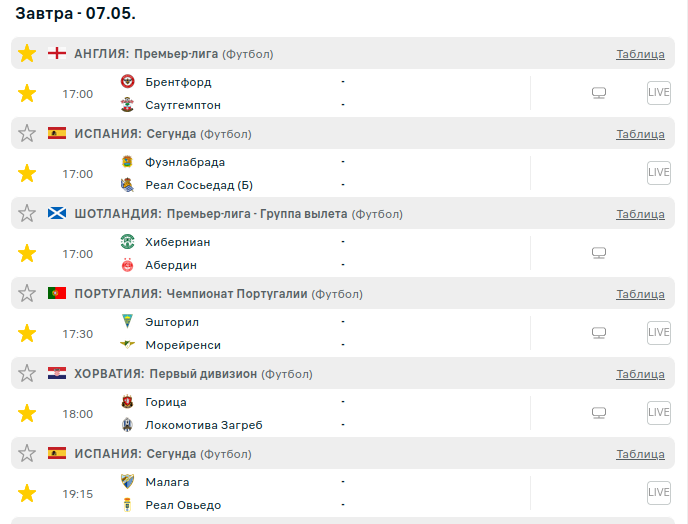688x524 pixels.
Task: Click the TV icon for Gorica match
Action: point(599,413)
